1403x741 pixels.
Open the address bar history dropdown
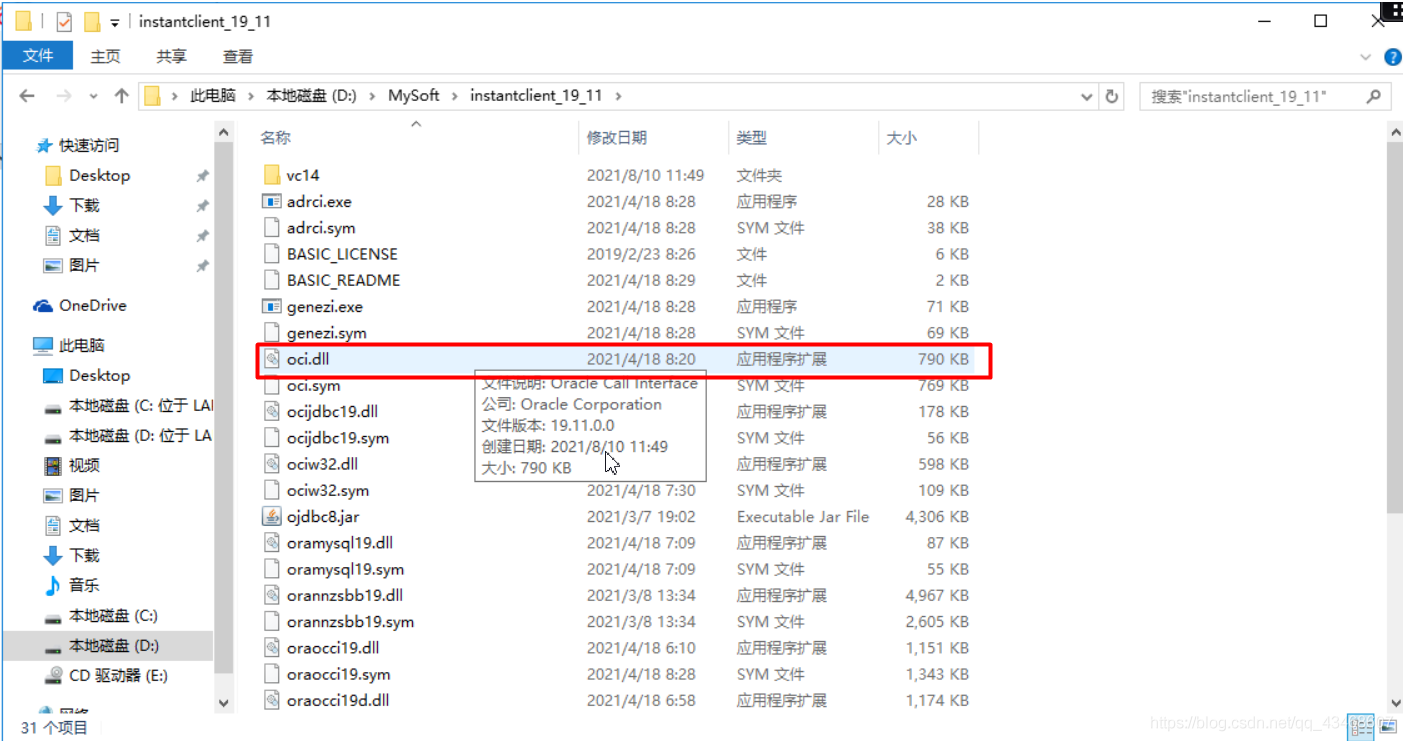point(1086,95)
